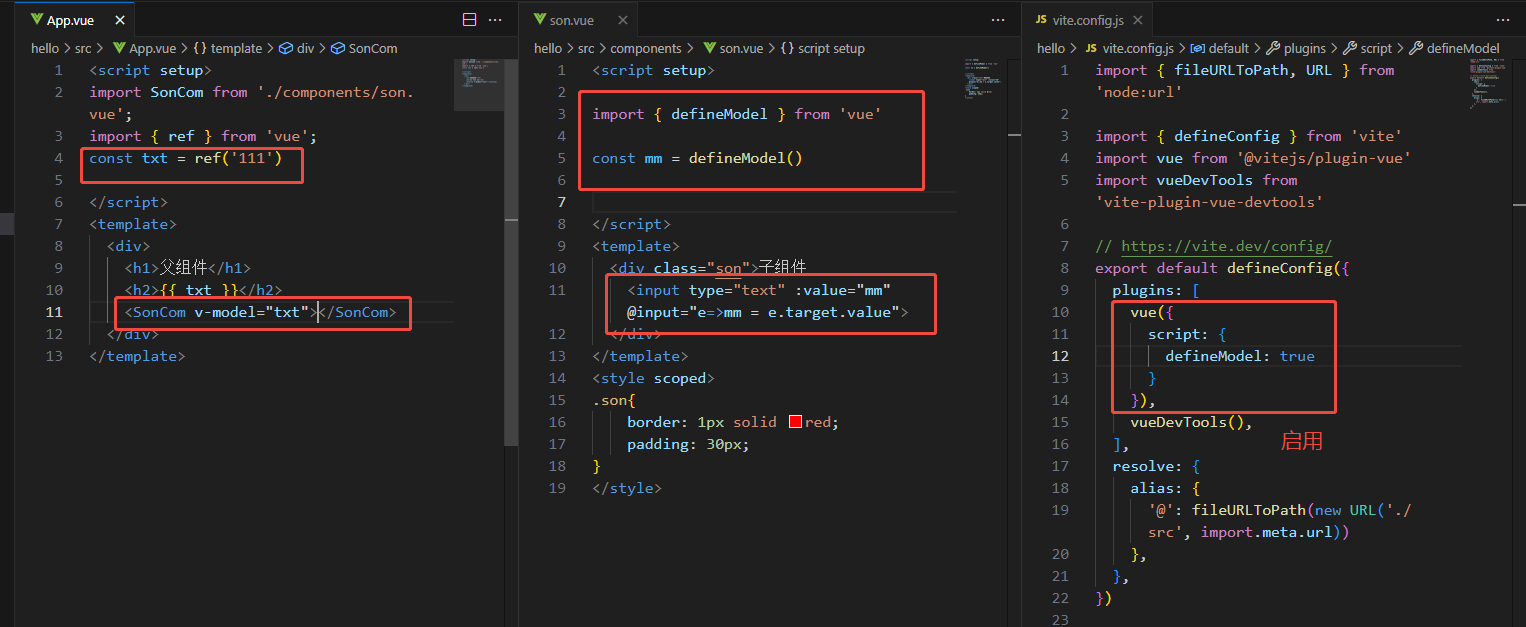Viewport: 1526px width, 627px height.
Task: Click 'export default defineConfig({' line
Action: (x=1222, y=268)
